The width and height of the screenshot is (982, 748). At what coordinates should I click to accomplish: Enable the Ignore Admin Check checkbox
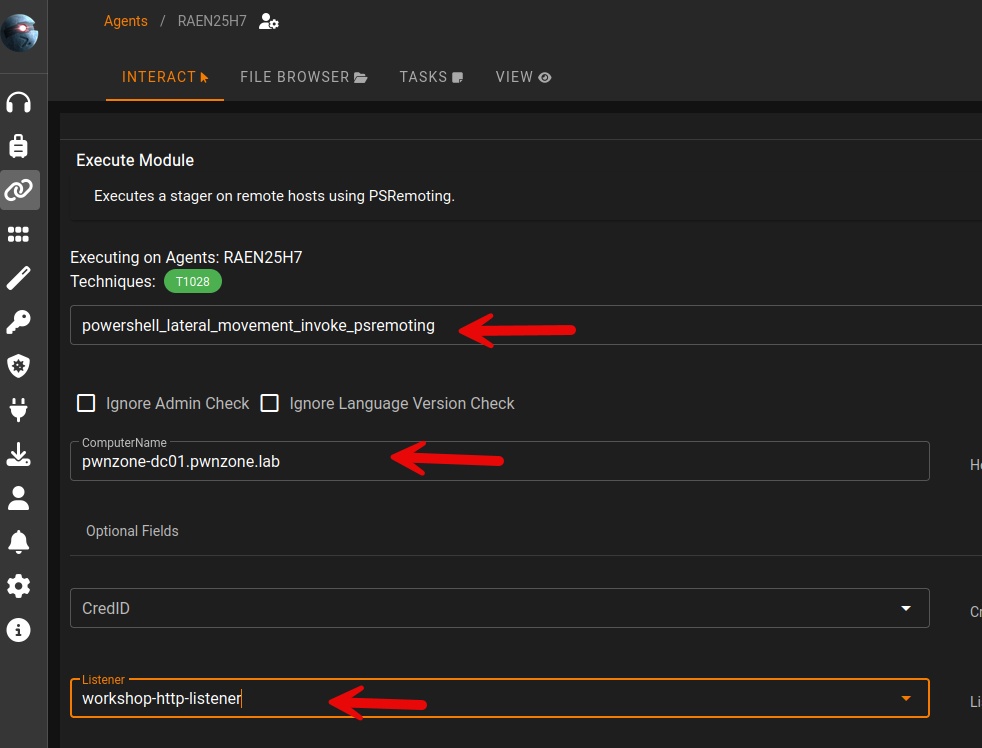click(87, 403)
